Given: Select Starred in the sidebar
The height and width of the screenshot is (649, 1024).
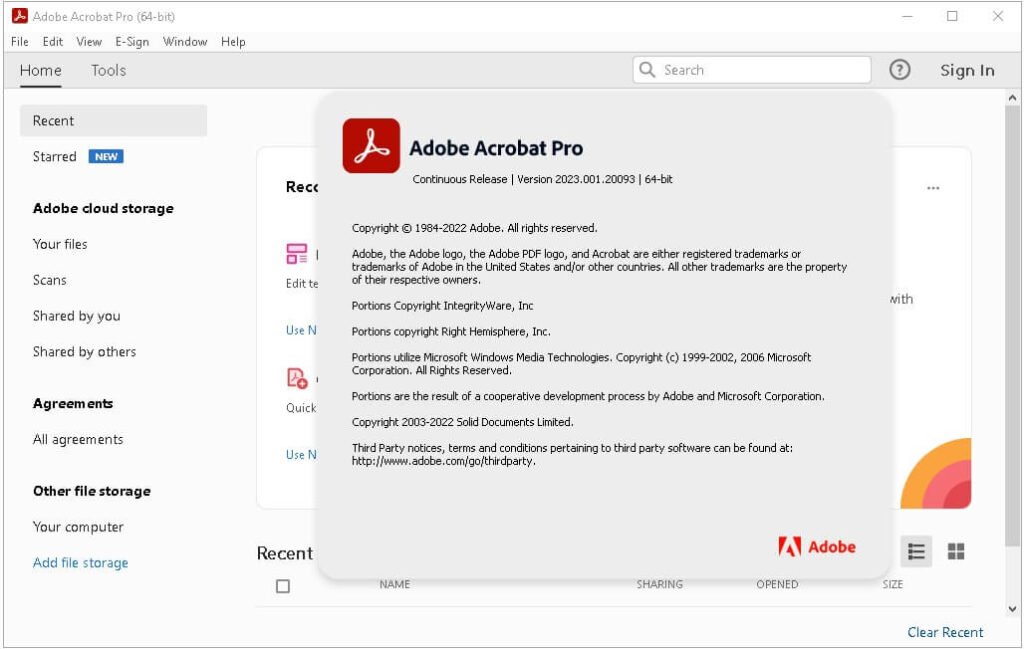Looking at the screenshot, I should [x=55, y=156].
